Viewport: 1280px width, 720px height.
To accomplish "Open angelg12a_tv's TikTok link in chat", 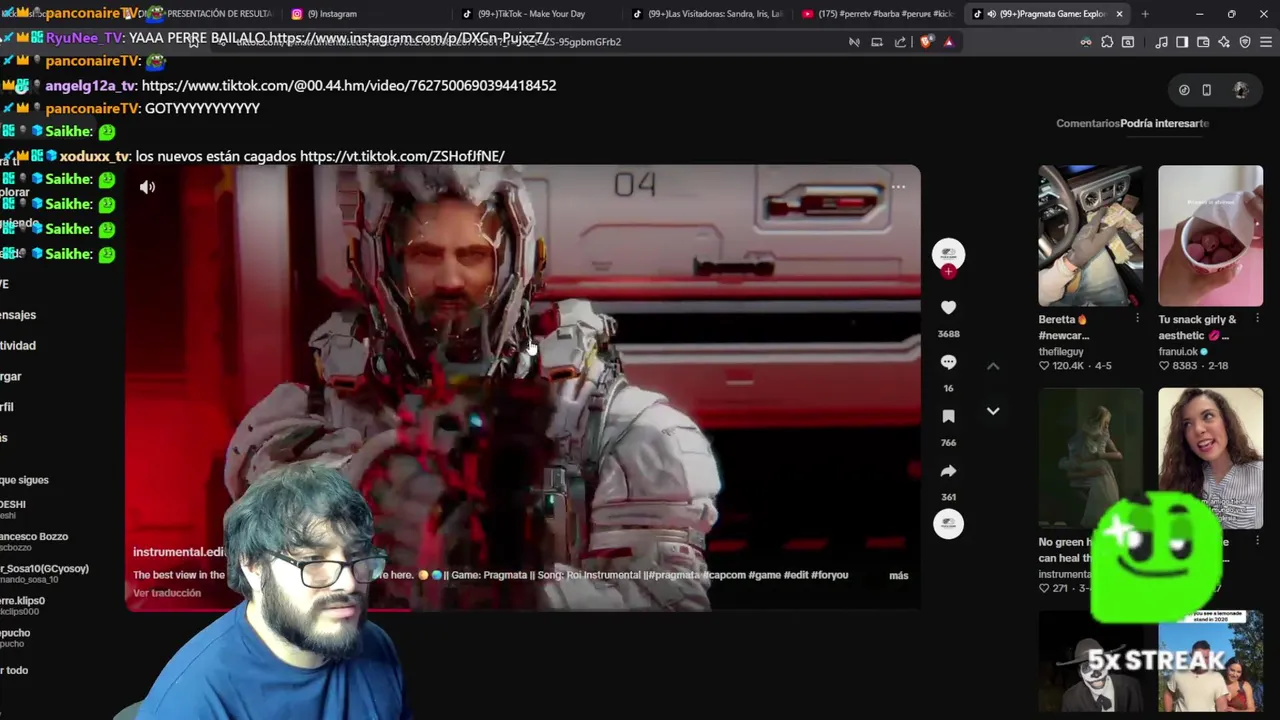I will (x=349, y=85).
